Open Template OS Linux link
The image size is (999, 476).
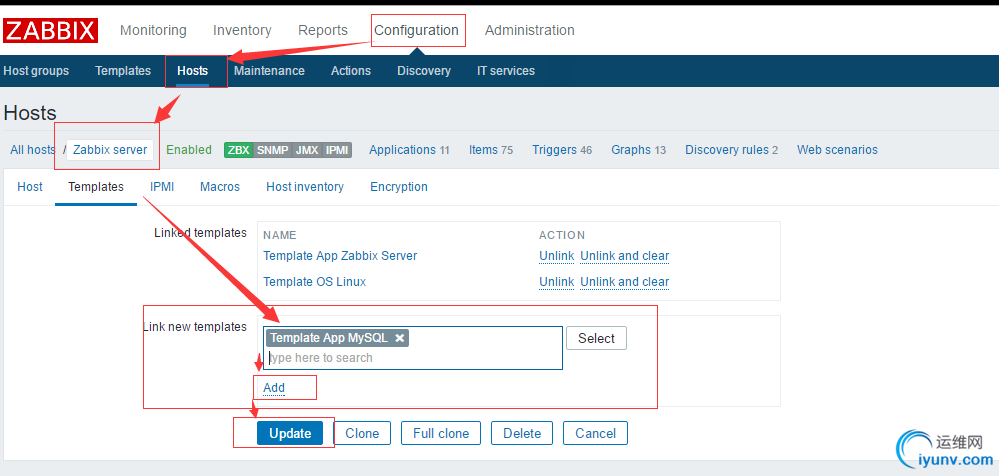tap(315, 282)
